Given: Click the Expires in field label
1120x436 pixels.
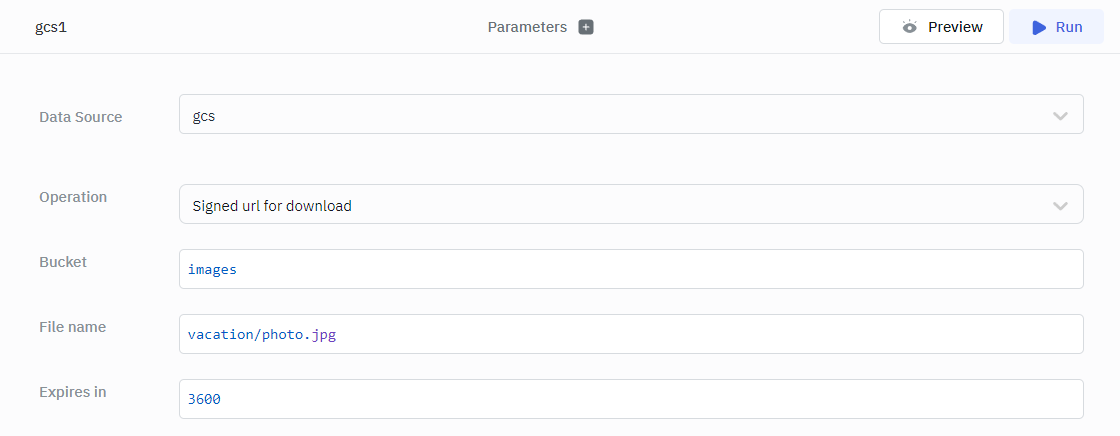Looking at the screenshot, I should [x=72, y=392].
